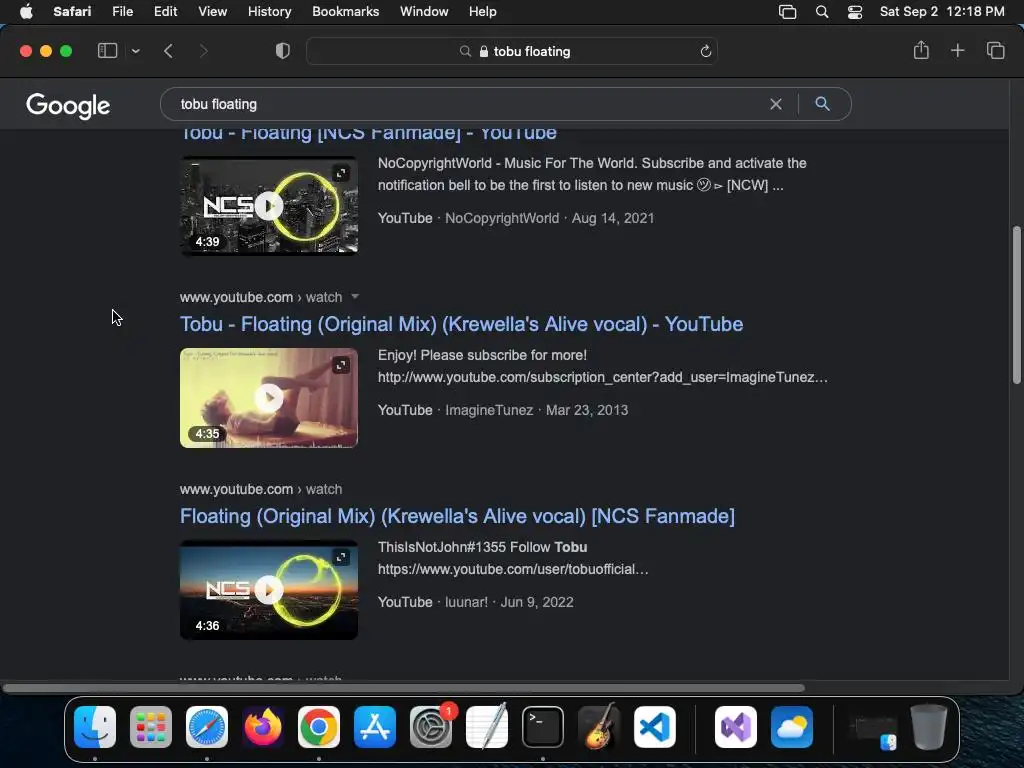
Task: Click the www.youtube.com › watch breadcrumb above Floating (Original Mix) [NCS Fanmade]
Action: tap(261, 489)
